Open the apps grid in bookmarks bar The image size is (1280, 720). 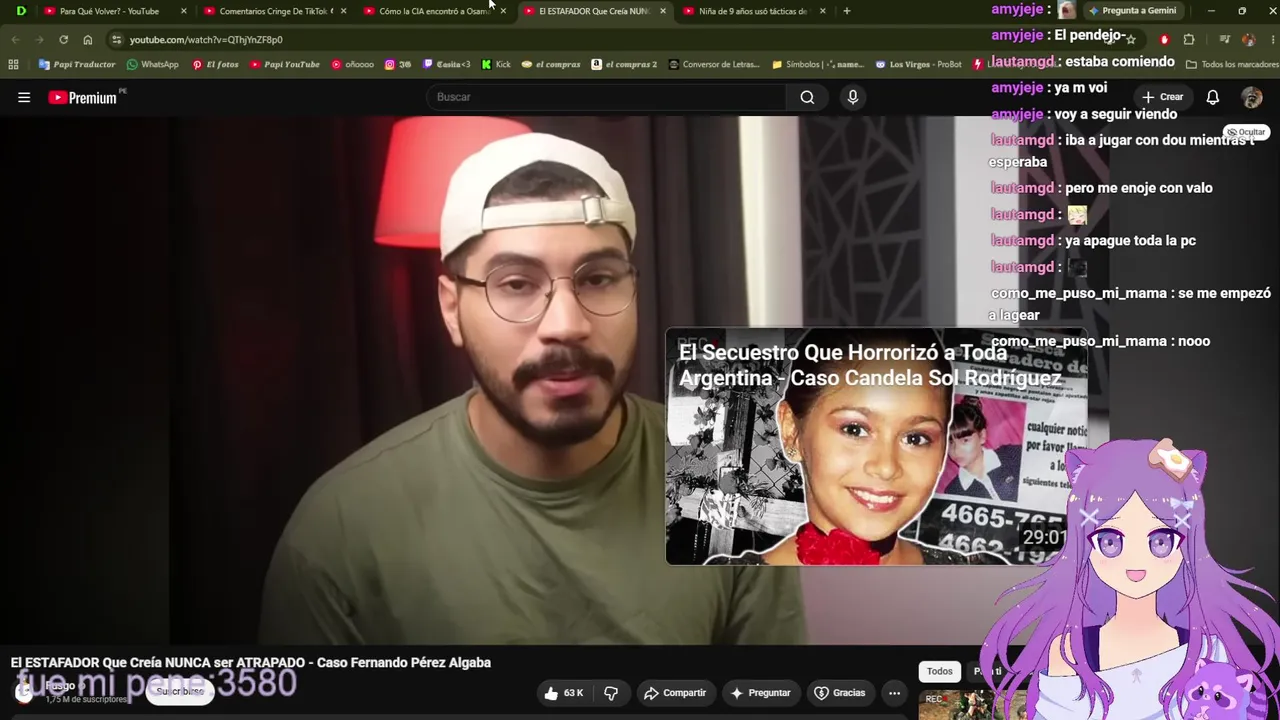tap(13, 64)
